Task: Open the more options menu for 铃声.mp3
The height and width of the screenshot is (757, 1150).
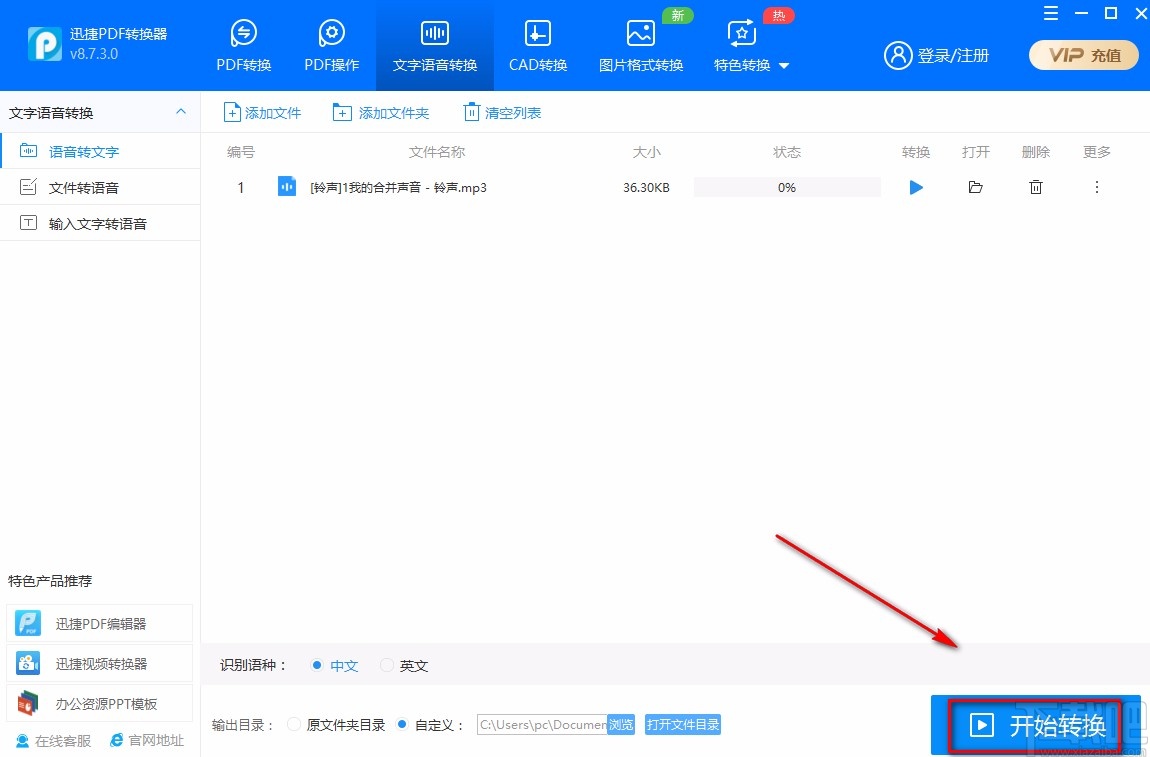Action: point(1096,187)
